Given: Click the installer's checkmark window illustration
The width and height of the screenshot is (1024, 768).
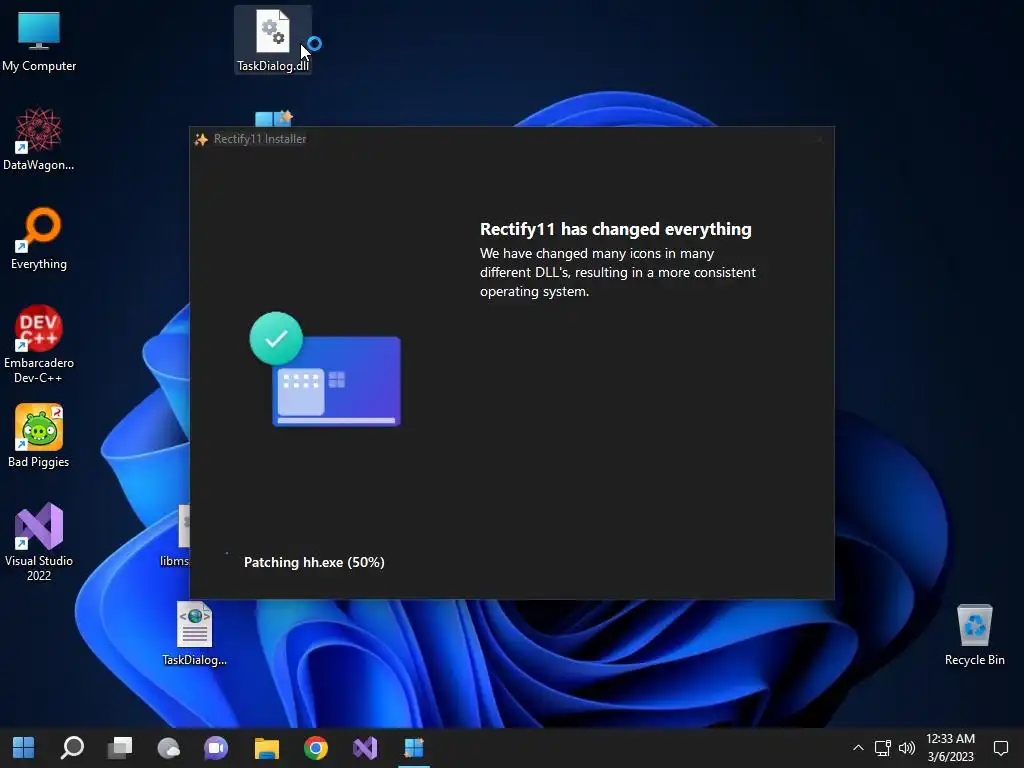Looking at the screenshot, I should click(x=325, y=369).
